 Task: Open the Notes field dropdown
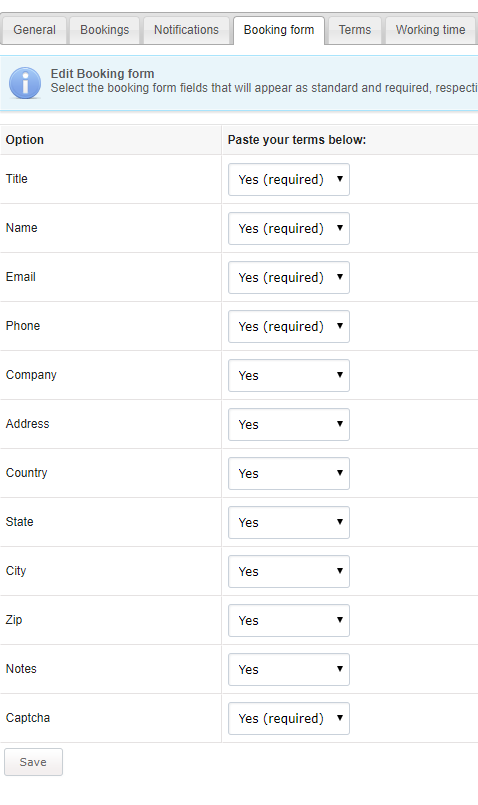point(289,669)
